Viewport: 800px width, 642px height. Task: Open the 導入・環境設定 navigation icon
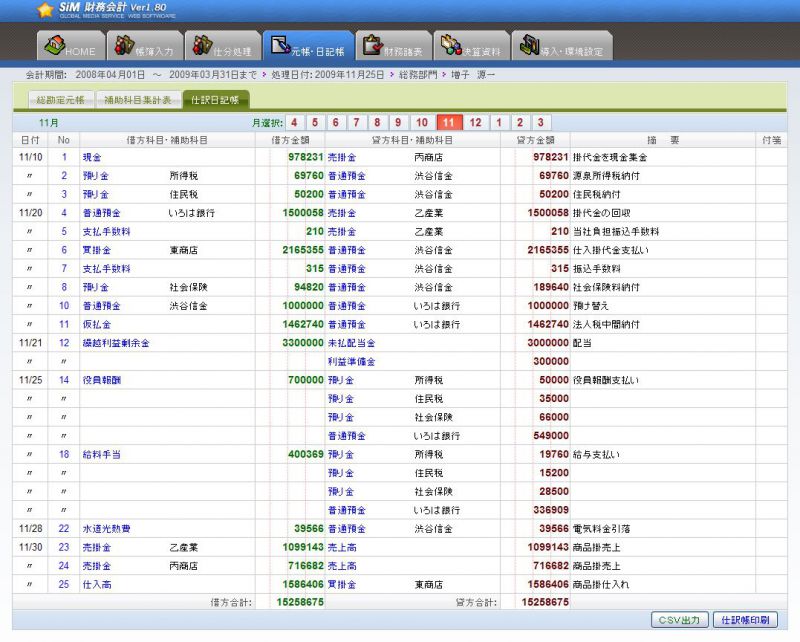tap(529, 47)
